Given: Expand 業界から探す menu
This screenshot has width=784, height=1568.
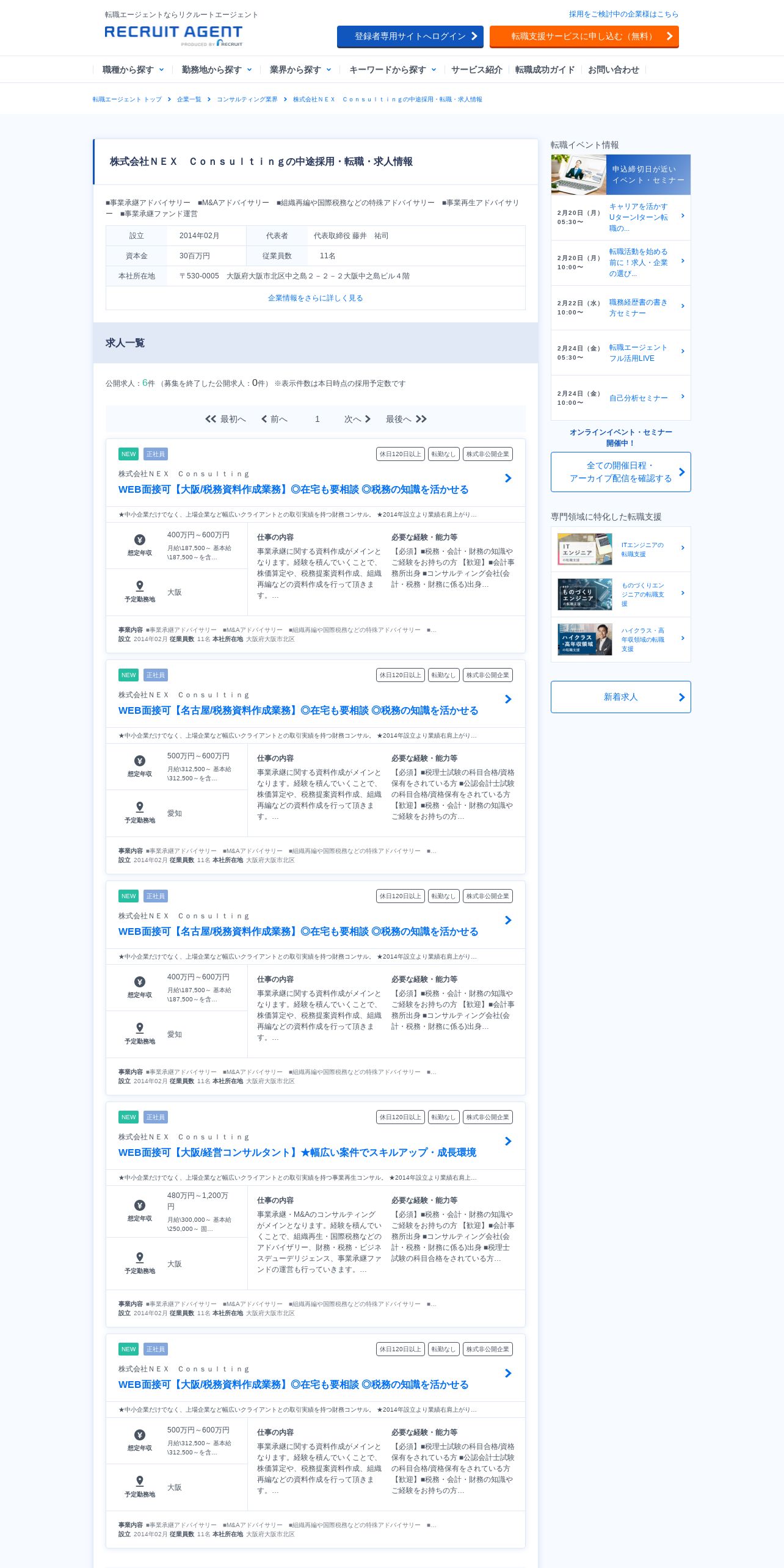Looking at the screenshot, I should [300, 70].
